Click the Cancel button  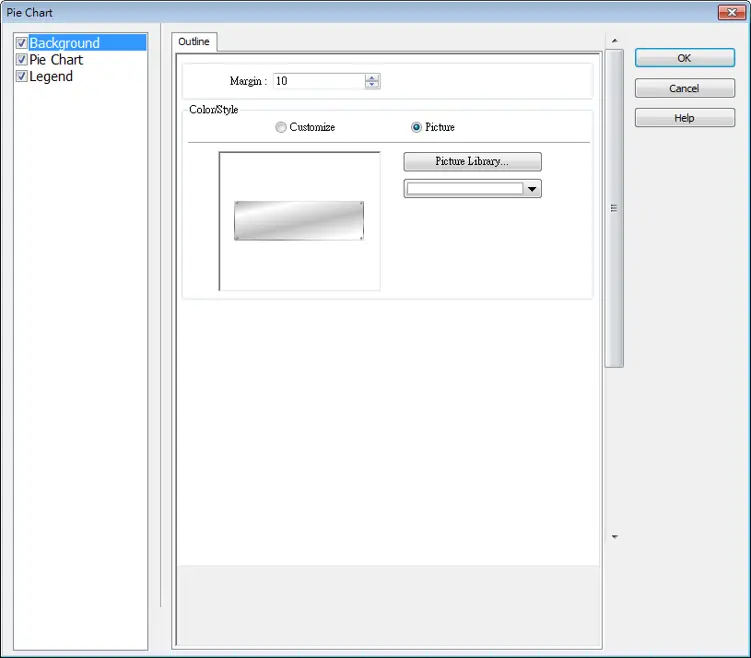(x=685, y=88)
